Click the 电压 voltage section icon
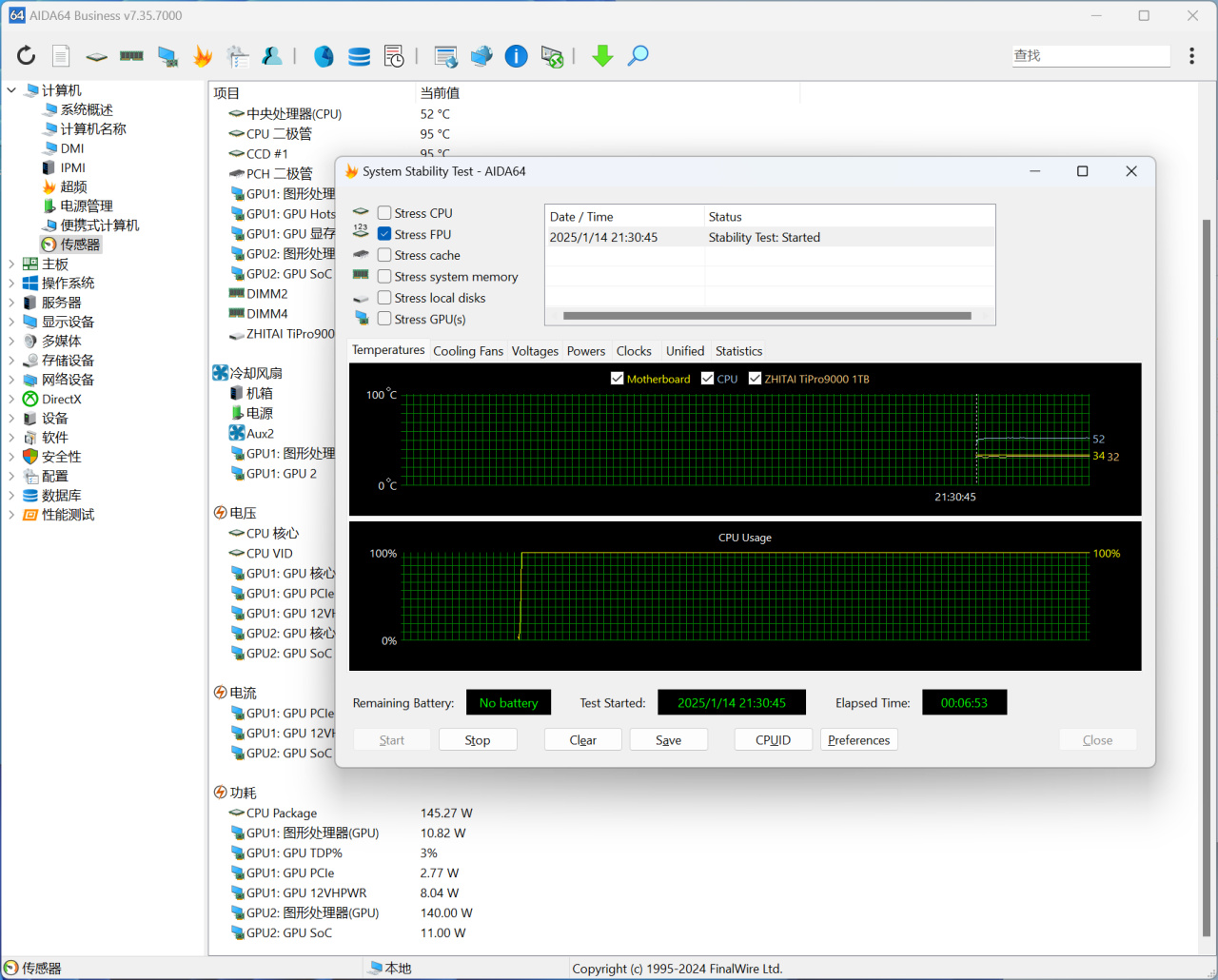This screenshot has height=980, width=1218. point(220,513)
